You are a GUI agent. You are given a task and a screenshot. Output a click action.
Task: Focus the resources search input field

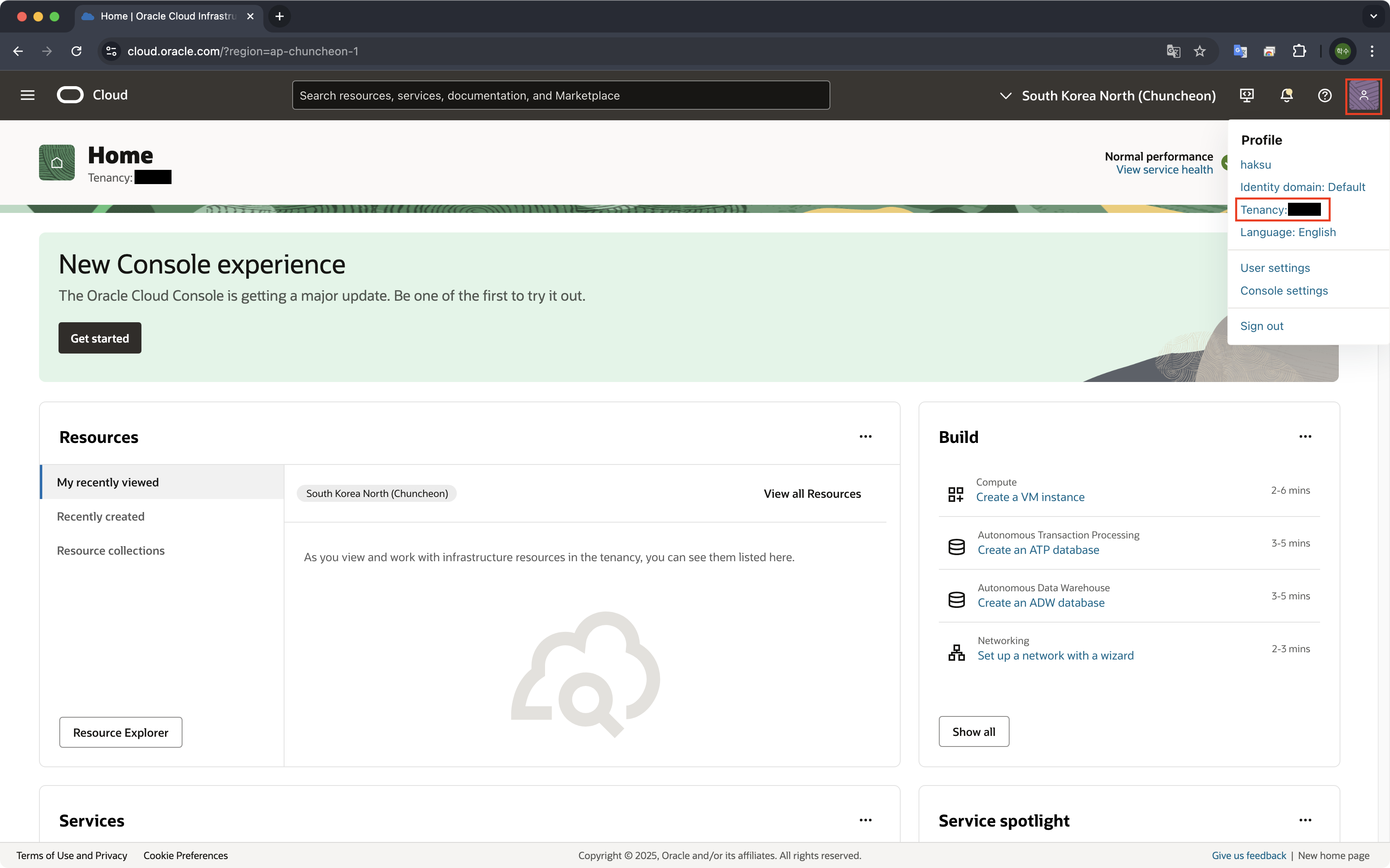560,95
